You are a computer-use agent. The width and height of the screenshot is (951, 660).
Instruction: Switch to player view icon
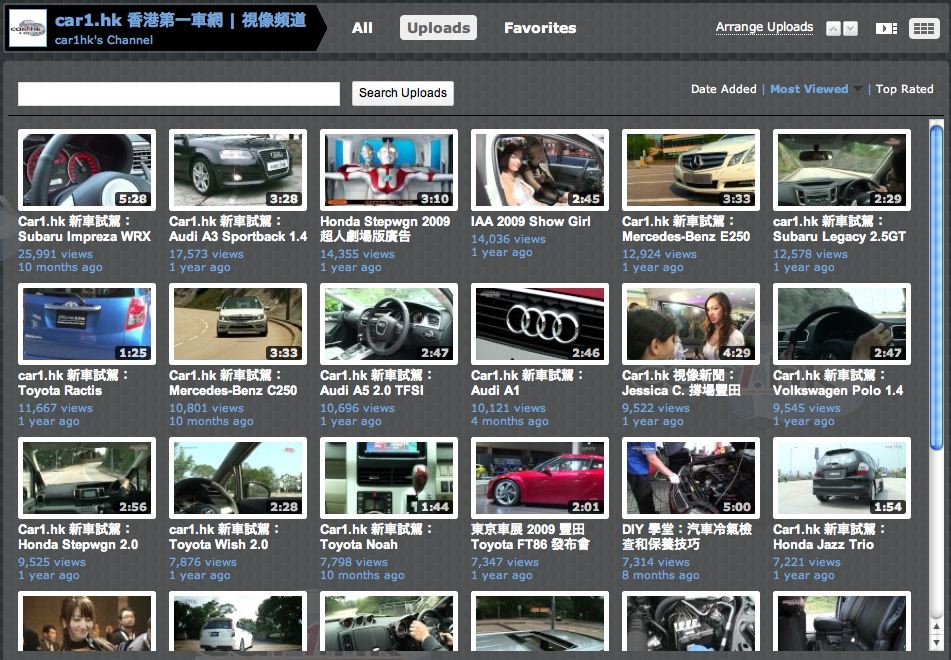click(886, 29)
